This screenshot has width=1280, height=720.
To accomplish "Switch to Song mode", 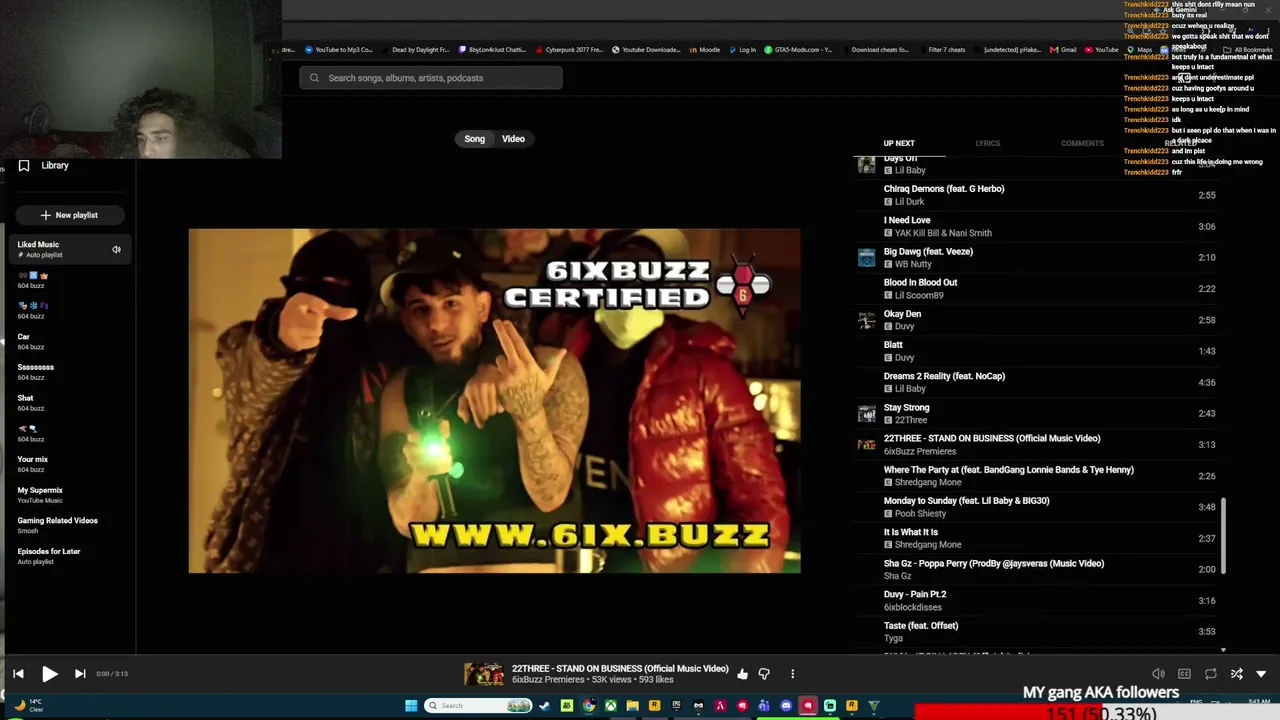I will coord(474,139).
